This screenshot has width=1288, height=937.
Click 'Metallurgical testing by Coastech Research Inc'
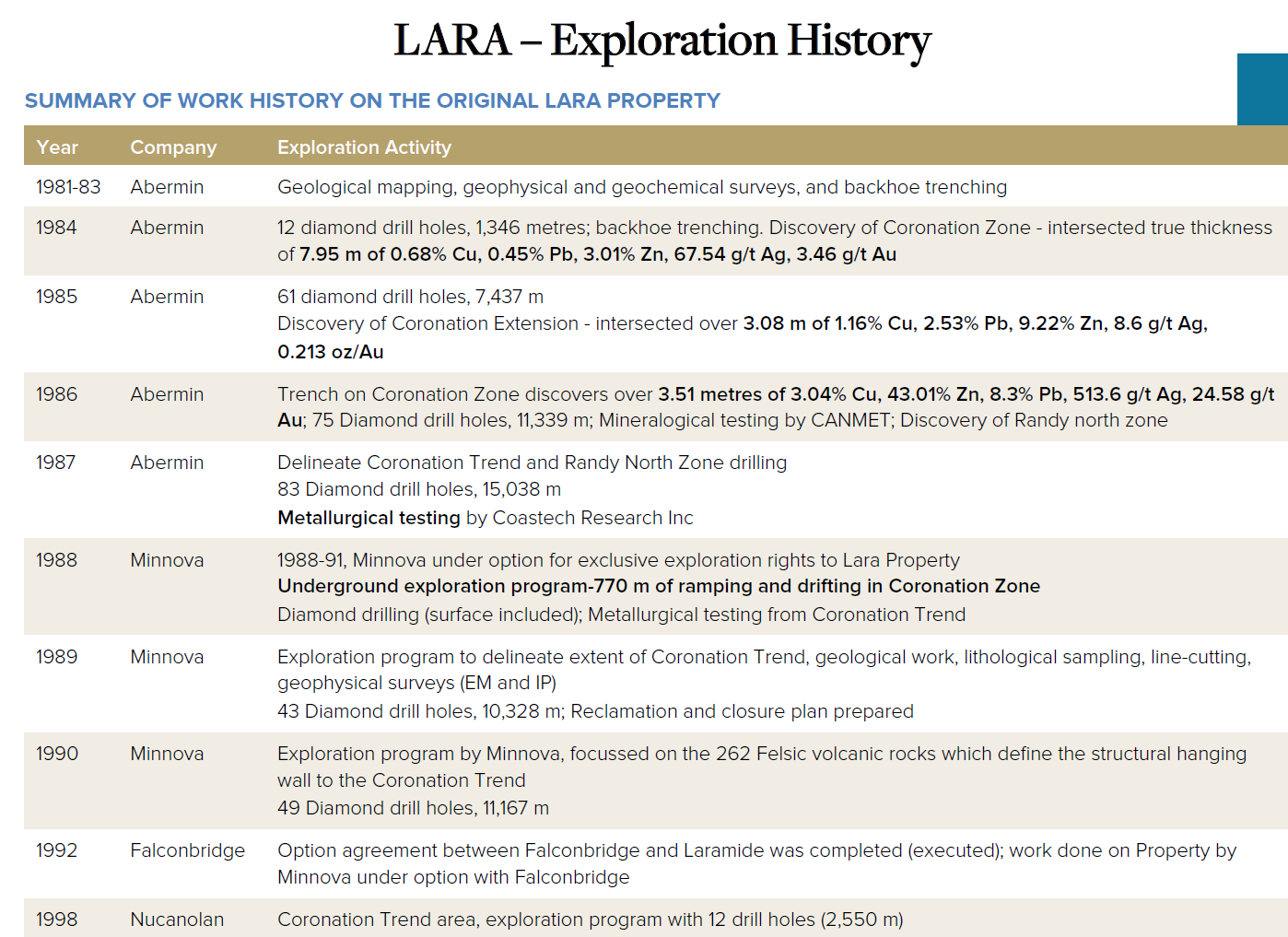pyautogui.click(x=485, y=518)
